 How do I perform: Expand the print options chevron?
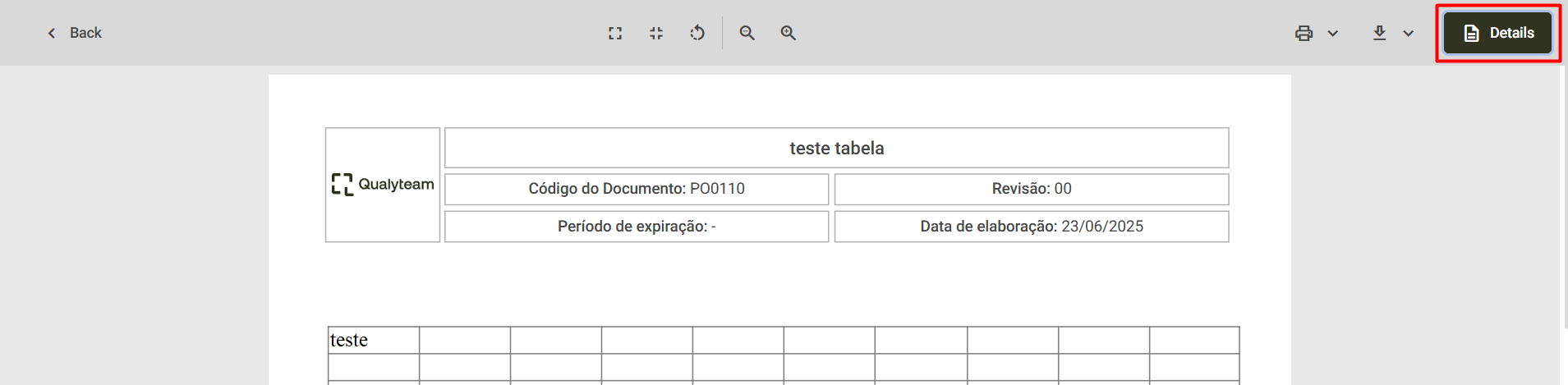[1333, 33]
